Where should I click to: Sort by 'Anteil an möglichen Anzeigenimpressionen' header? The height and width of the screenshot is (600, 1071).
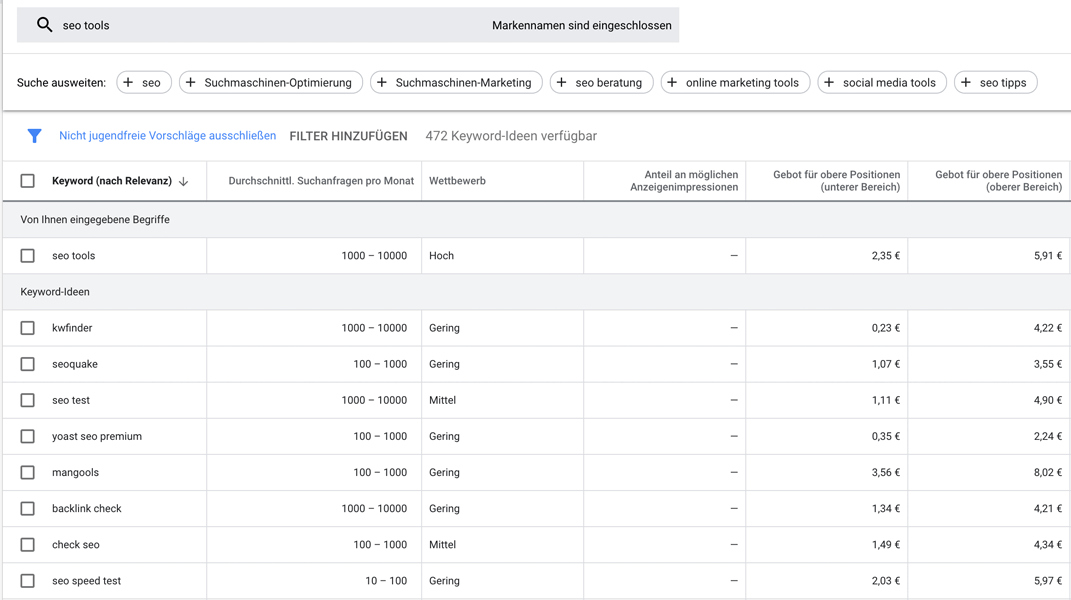coord(684,181)
